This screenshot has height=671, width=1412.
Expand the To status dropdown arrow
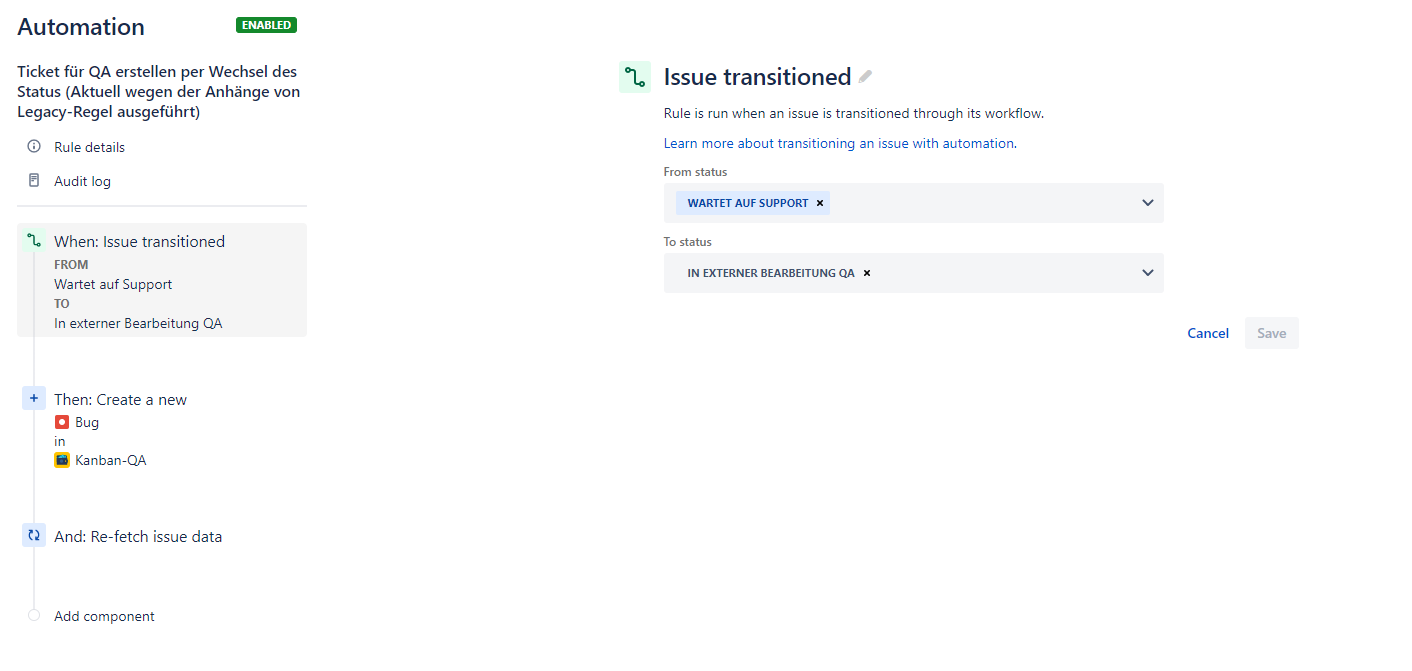tap(1148, 273)
